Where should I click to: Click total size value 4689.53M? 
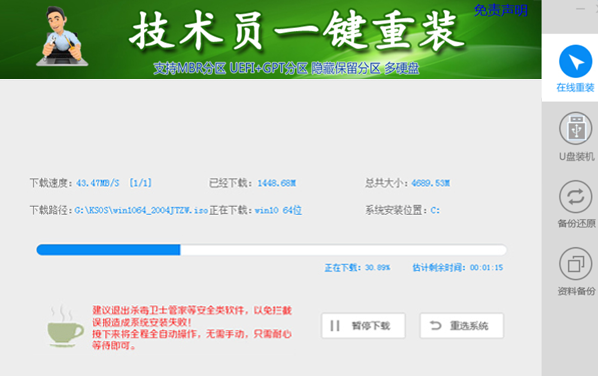[431, 183]
